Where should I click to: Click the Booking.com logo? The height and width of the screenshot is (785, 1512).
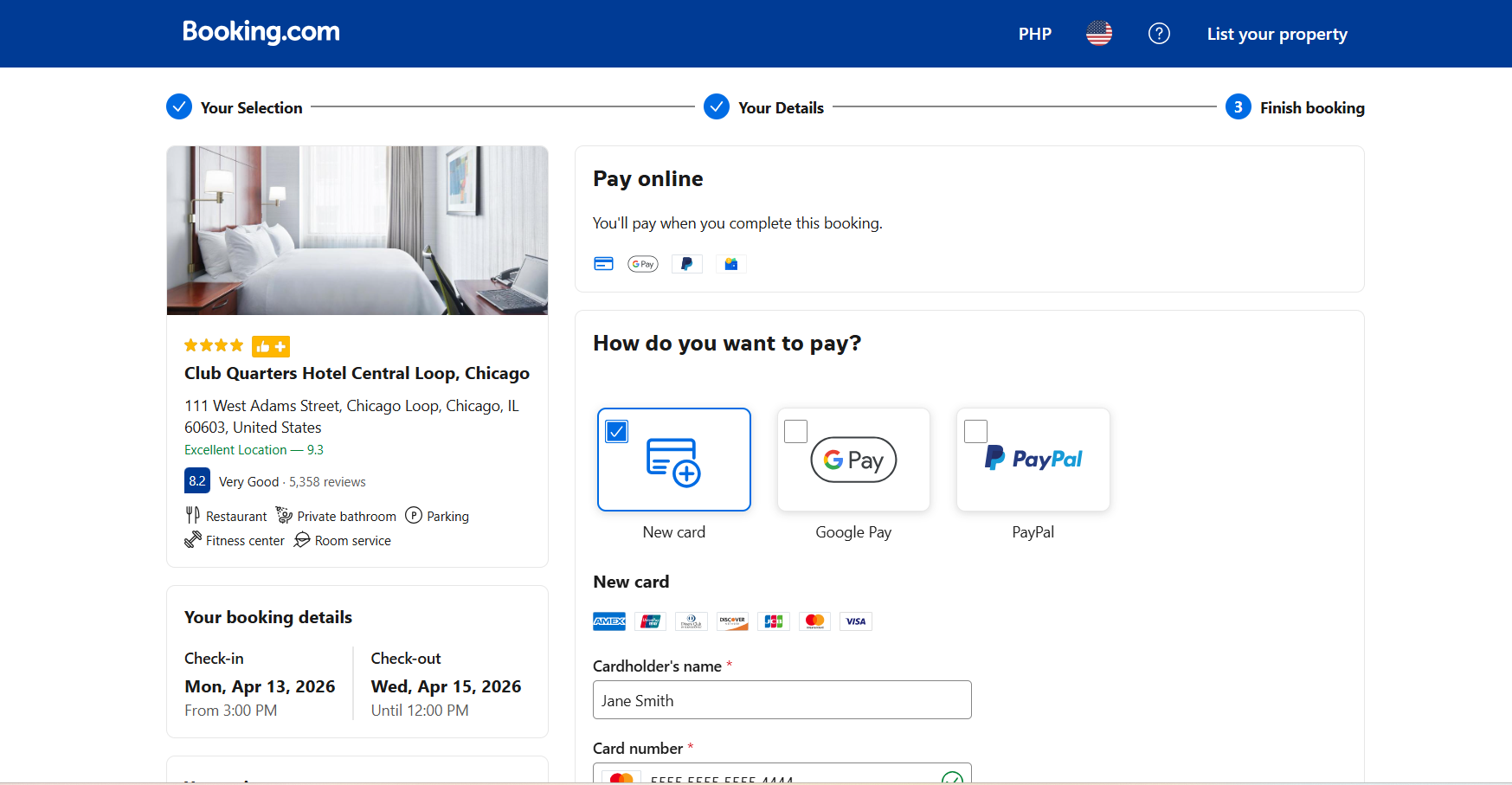click(x=261, y=32)
